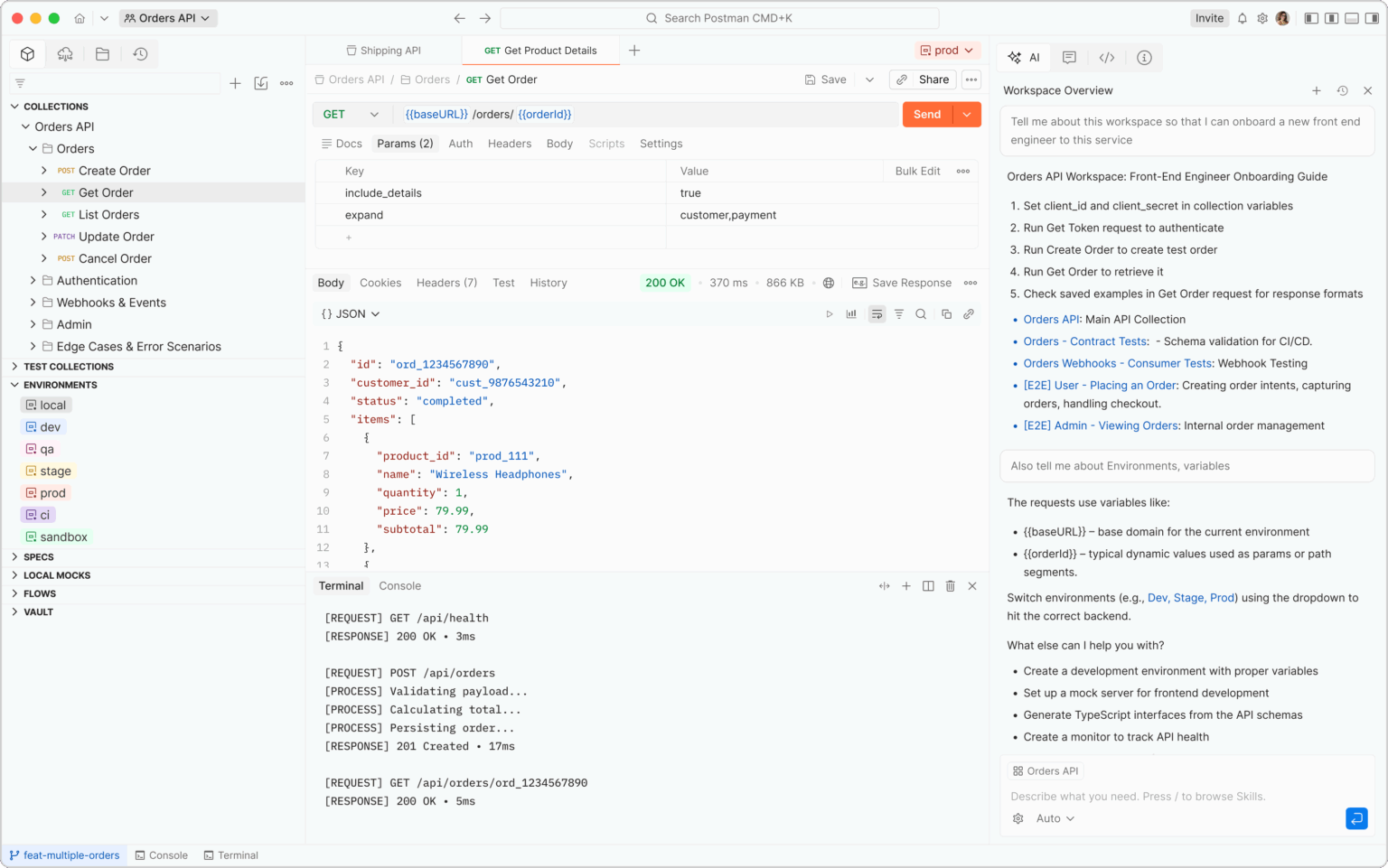The image size is (1388, 868).
Task: Open settings gear in title bar
Action: 1262,18
